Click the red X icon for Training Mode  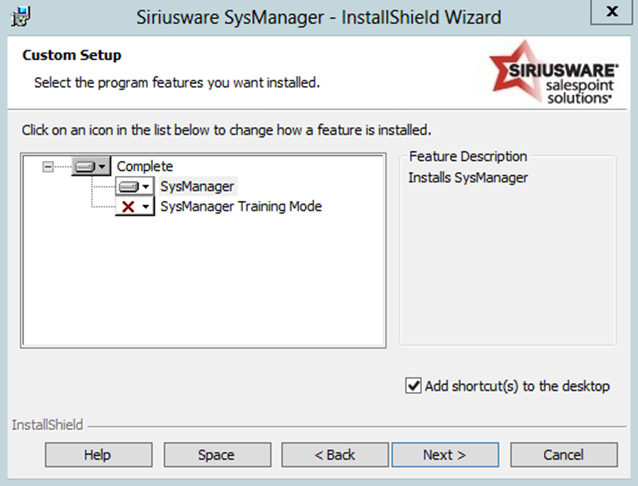click(x=129, y=207)
